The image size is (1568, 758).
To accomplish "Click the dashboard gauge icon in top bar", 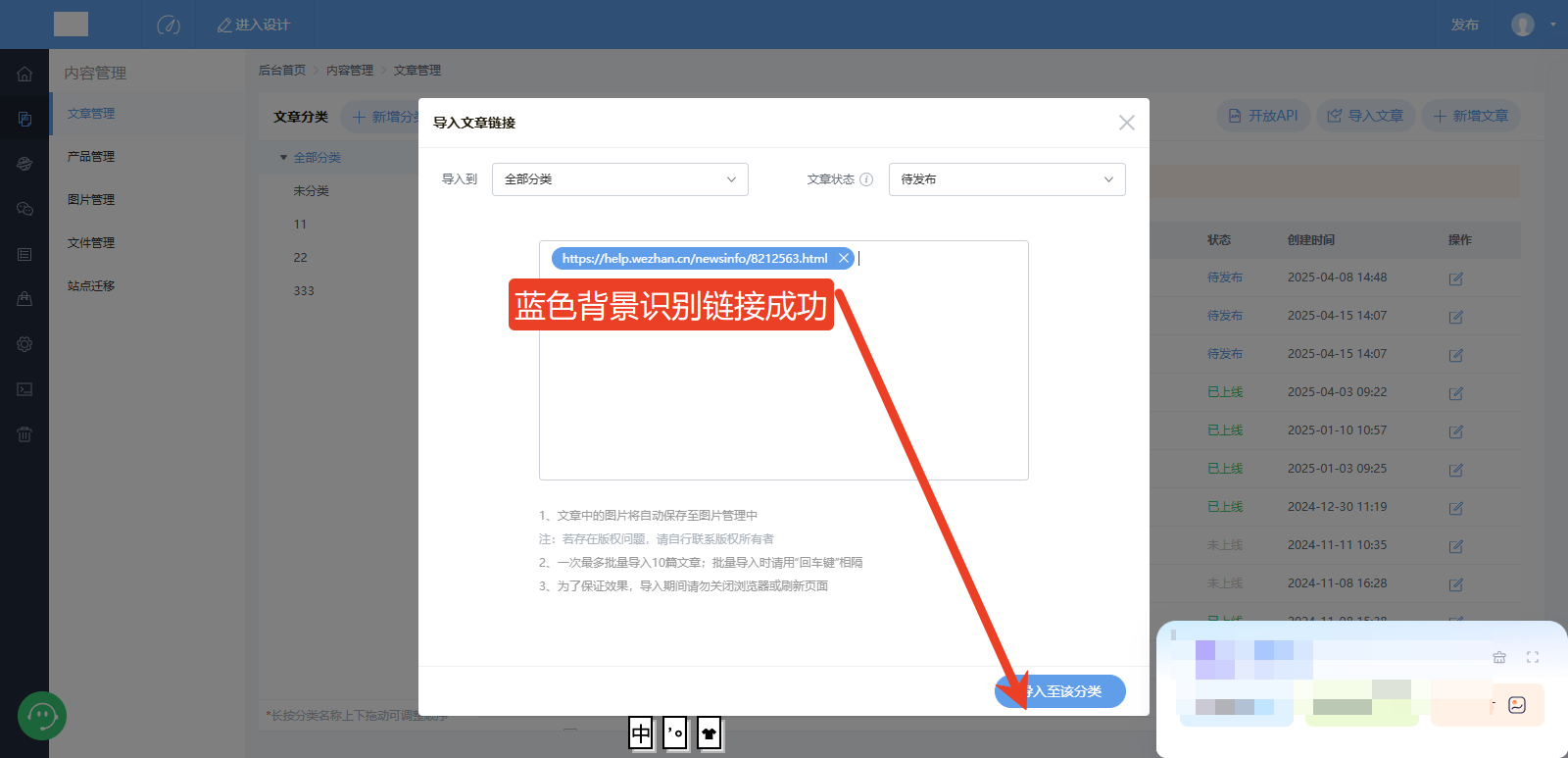I will 169,25.
